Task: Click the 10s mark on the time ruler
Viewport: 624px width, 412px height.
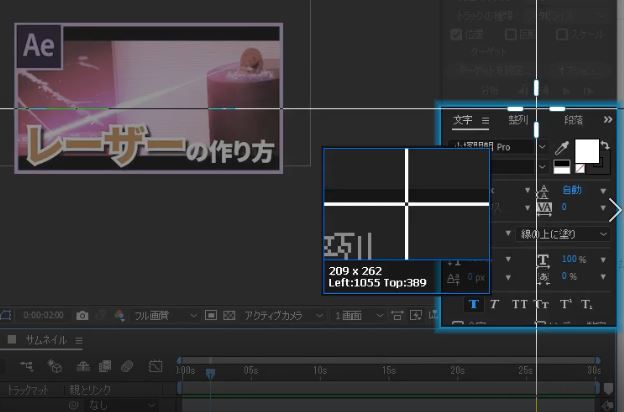Action: [x=320, y=371]
